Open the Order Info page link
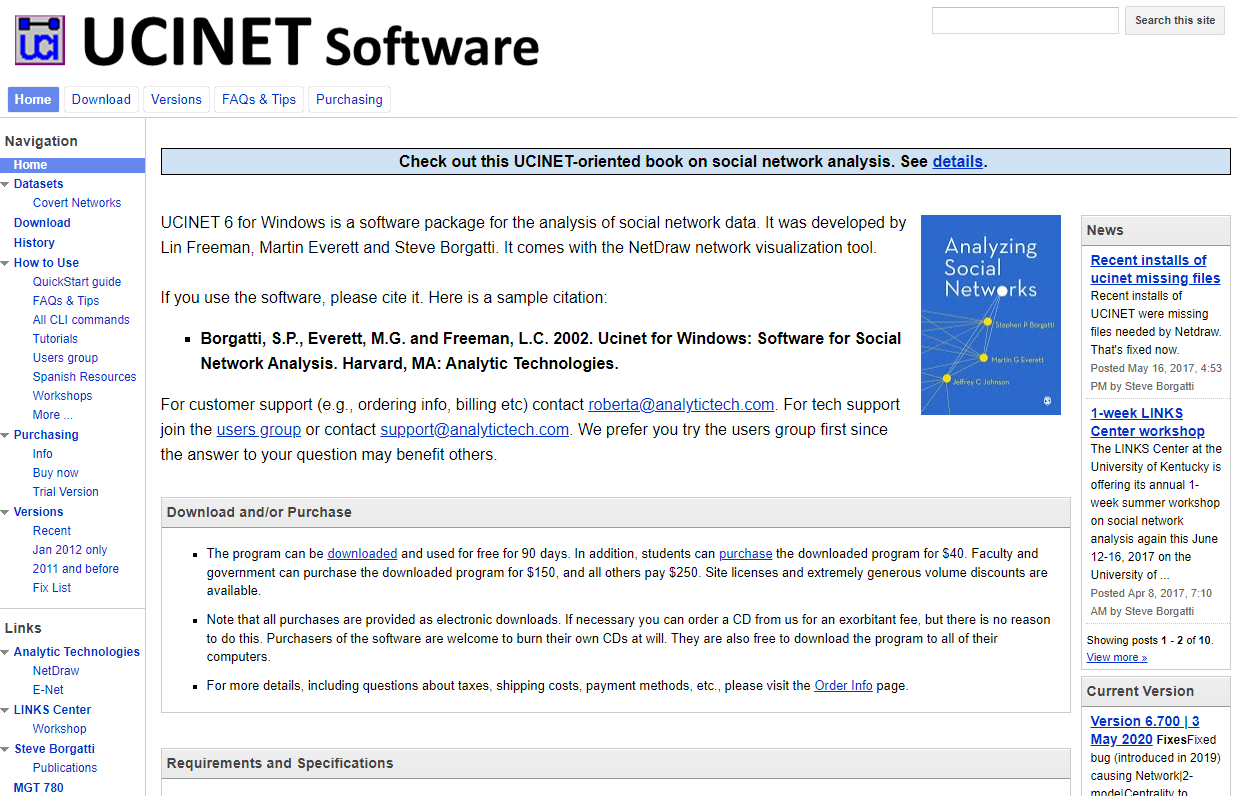 coord(843,686)
